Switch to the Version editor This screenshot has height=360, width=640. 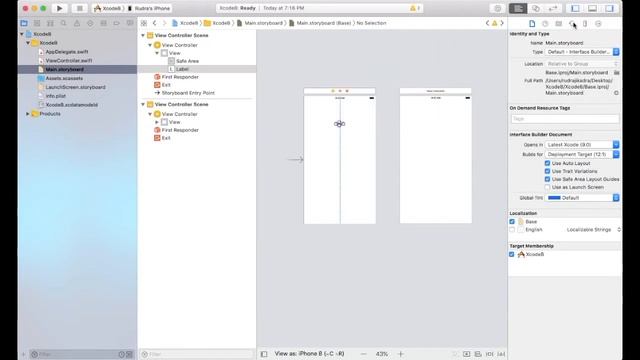click(553, 8)
